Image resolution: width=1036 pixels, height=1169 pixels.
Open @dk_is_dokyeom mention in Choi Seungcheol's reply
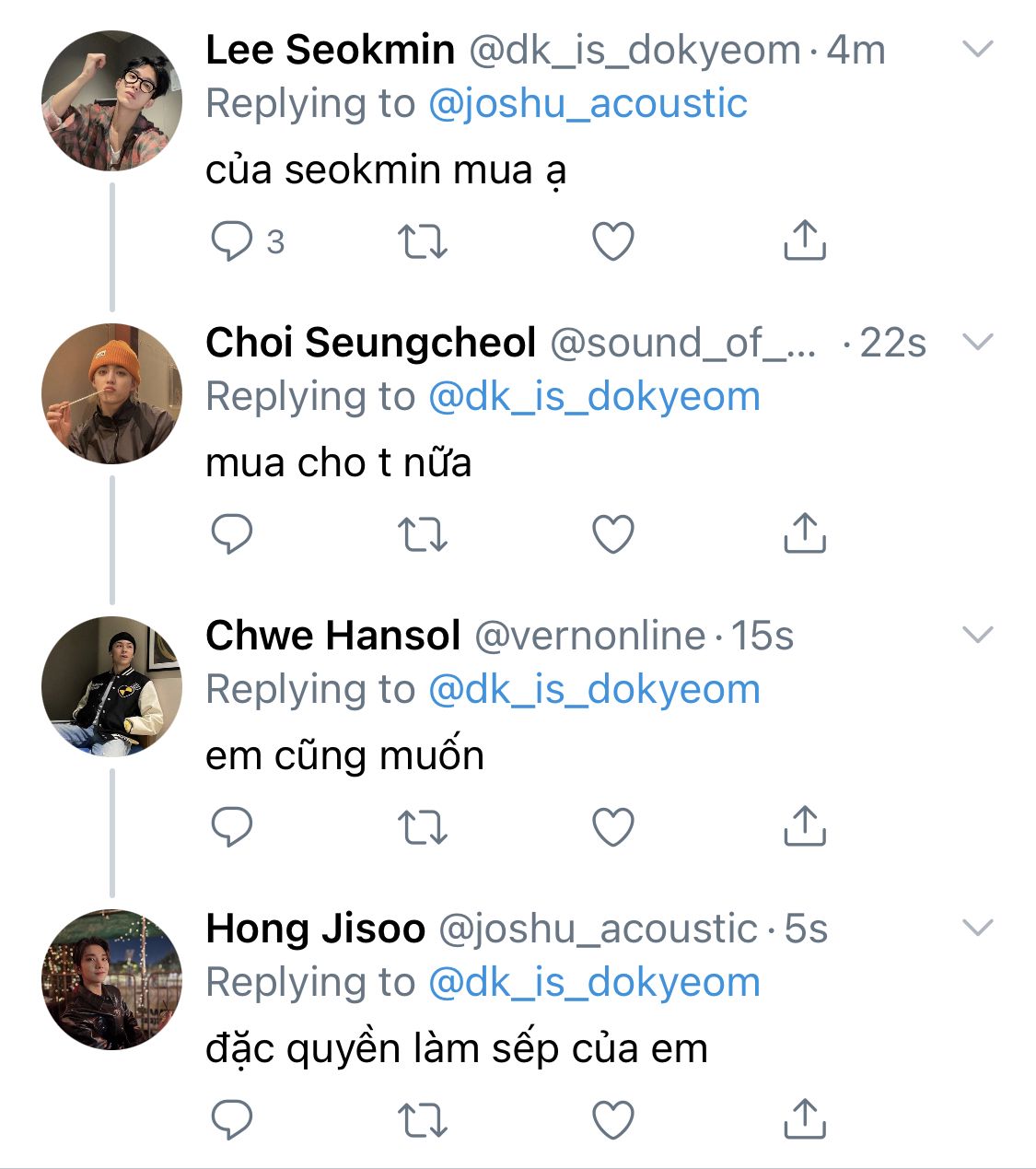[x=594, y=396]
